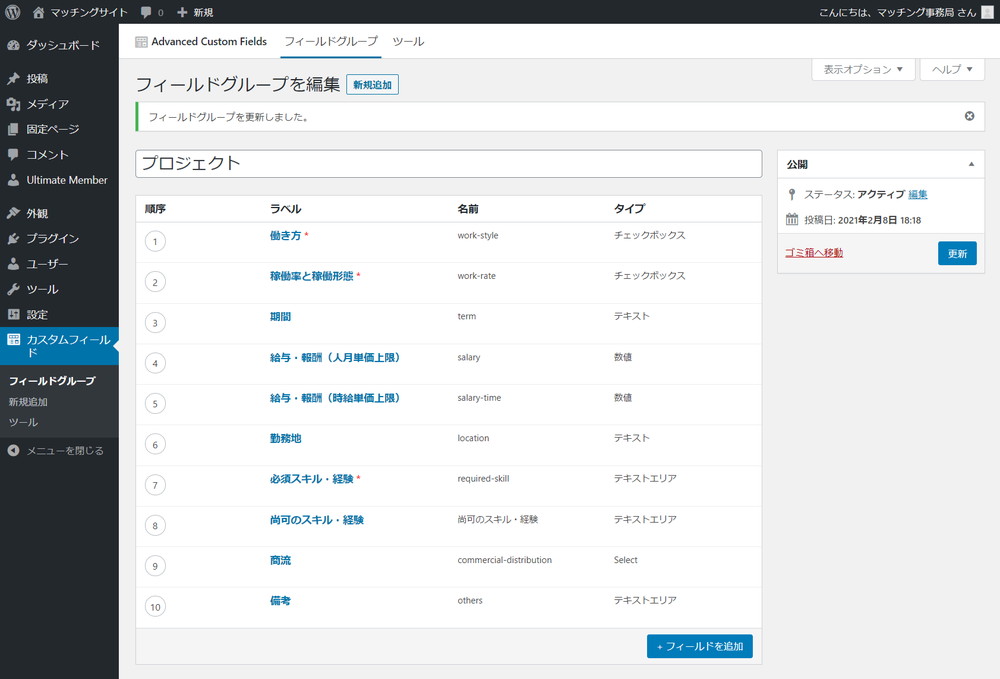Click the ゴミ箱へ移動 link
Screen dimensions: 1000x679
(814, 252)
